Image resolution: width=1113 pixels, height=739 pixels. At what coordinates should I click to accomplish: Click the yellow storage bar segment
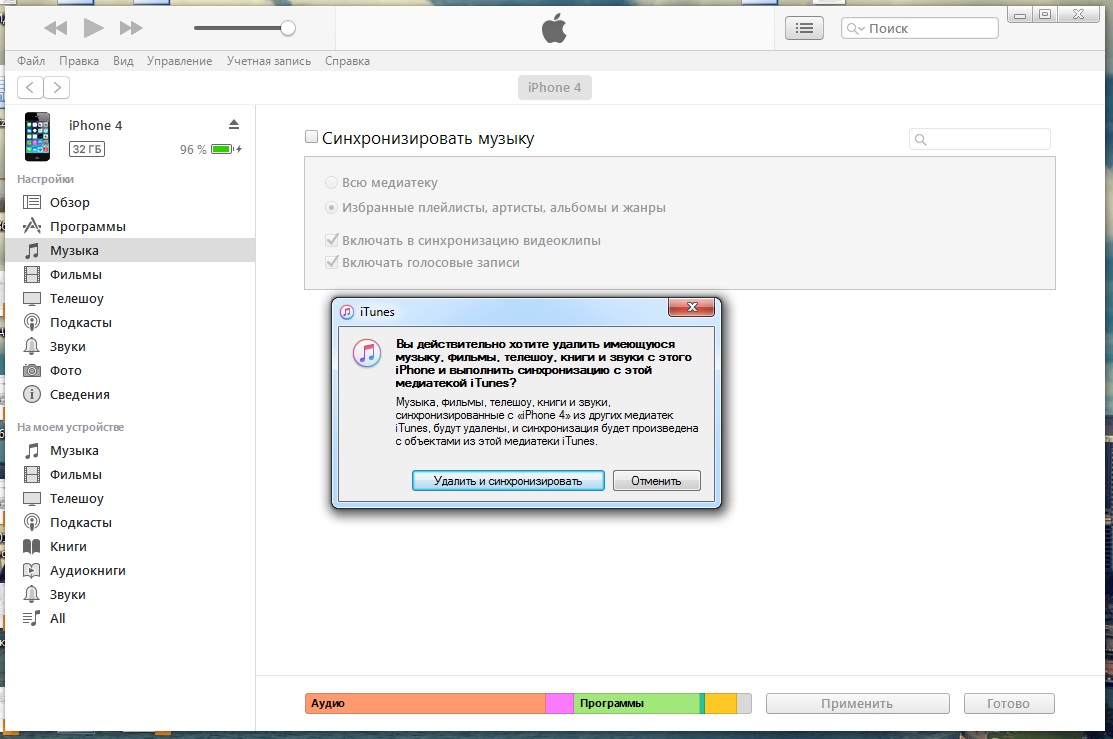coord(720,704)
